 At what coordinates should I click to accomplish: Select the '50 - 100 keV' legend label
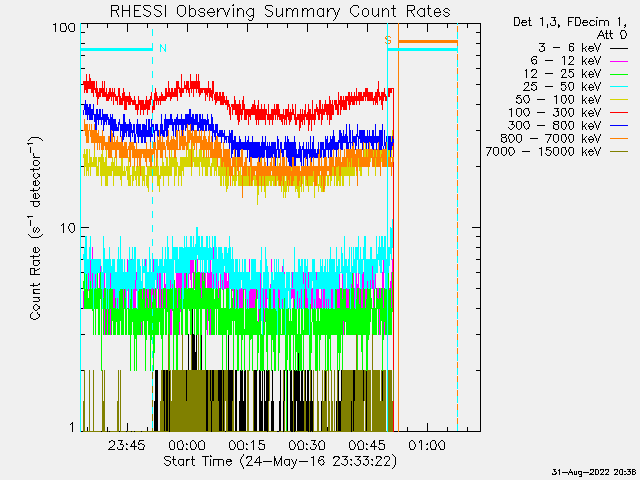click(x=558, y=100)
